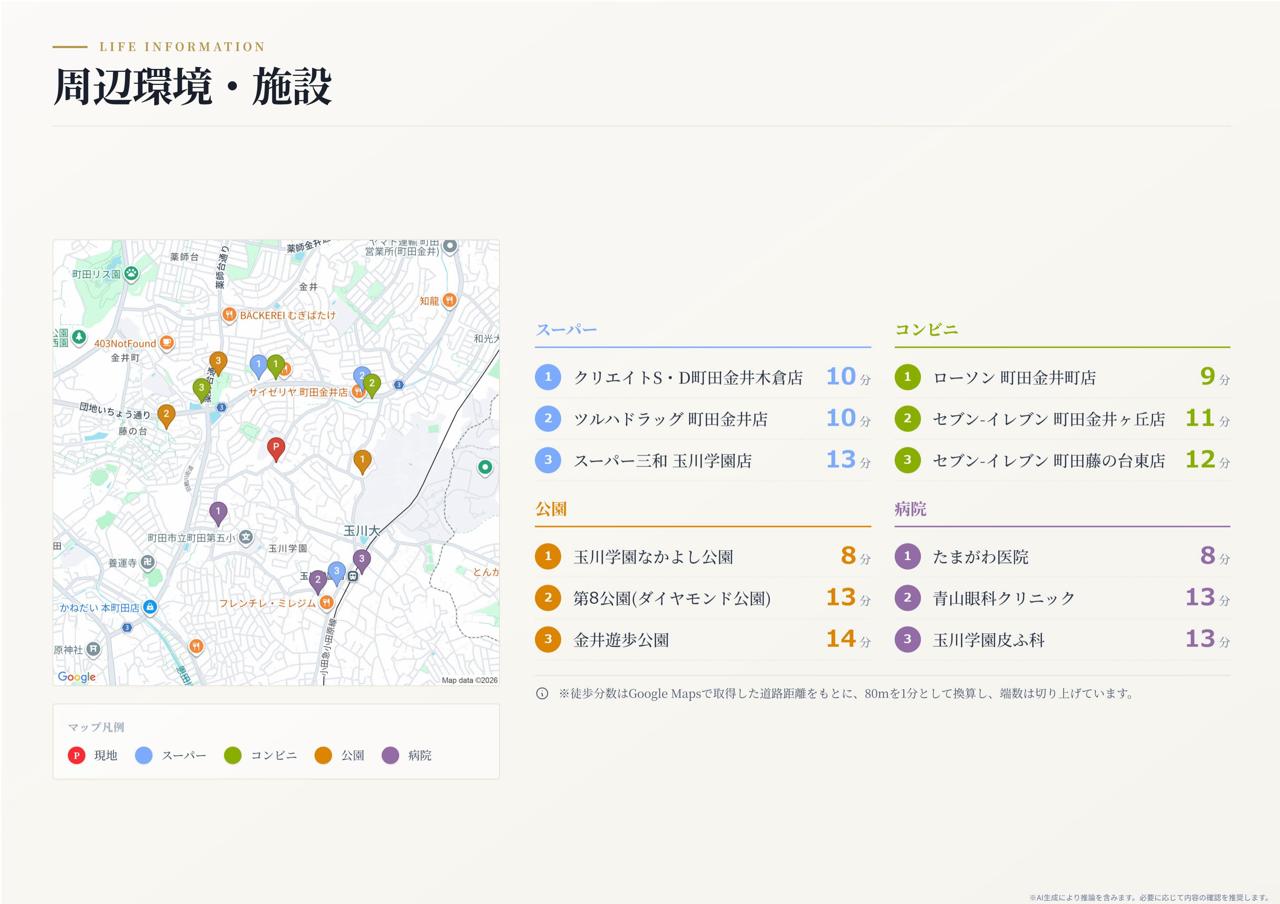Click the LIFE INFORMATION section label

coord(182,47)
